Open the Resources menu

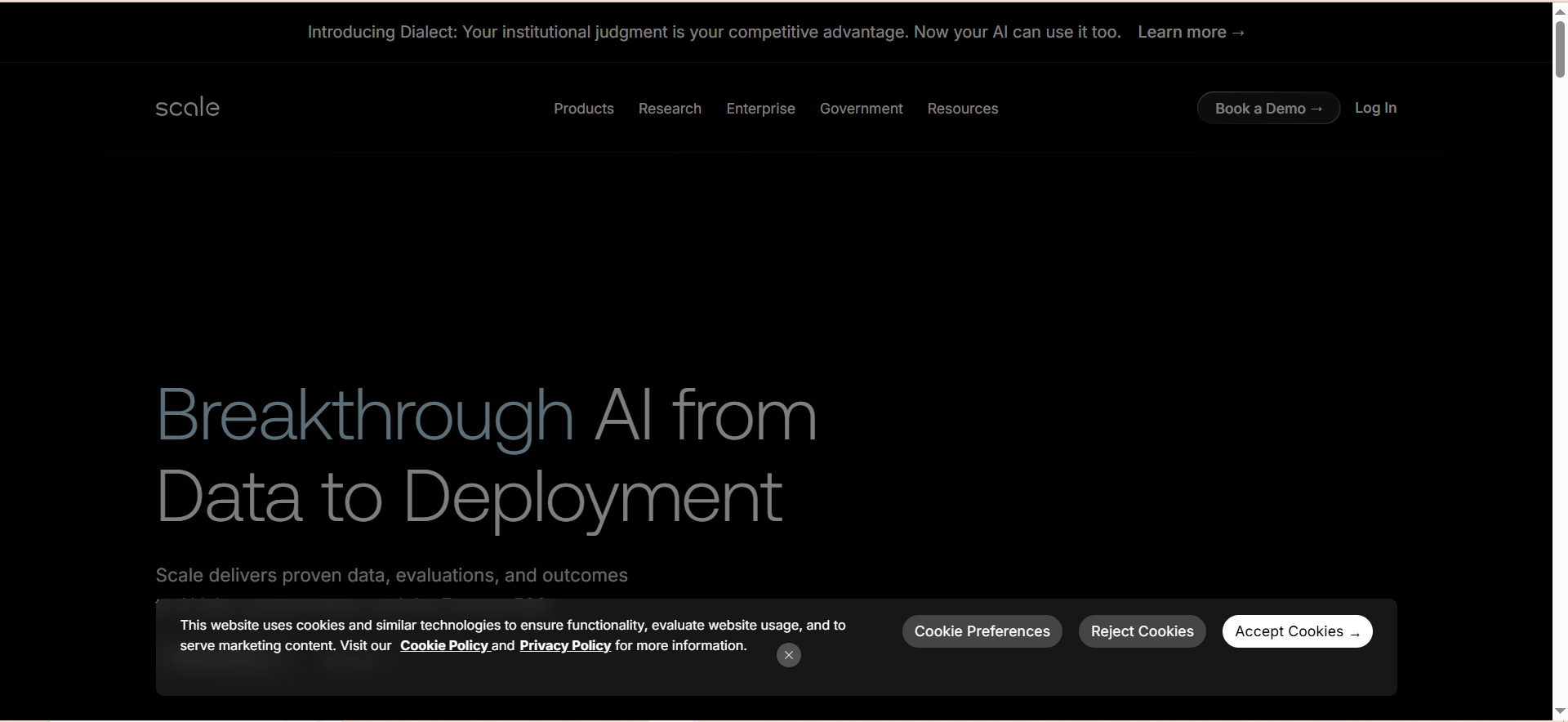pos(963,109)
